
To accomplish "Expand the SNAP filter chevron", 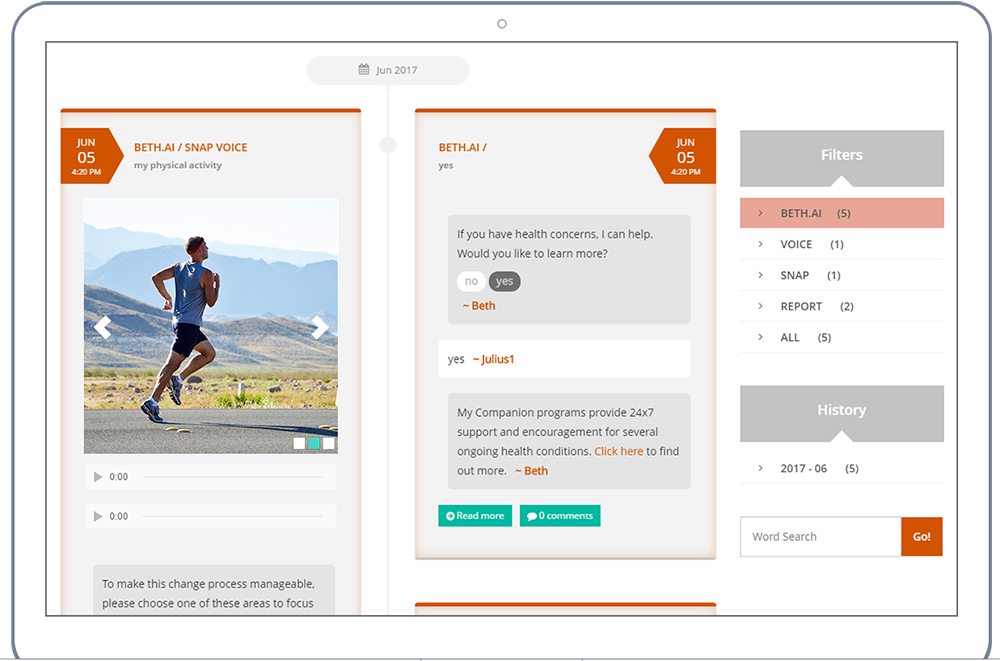I will tap(760, 275).
